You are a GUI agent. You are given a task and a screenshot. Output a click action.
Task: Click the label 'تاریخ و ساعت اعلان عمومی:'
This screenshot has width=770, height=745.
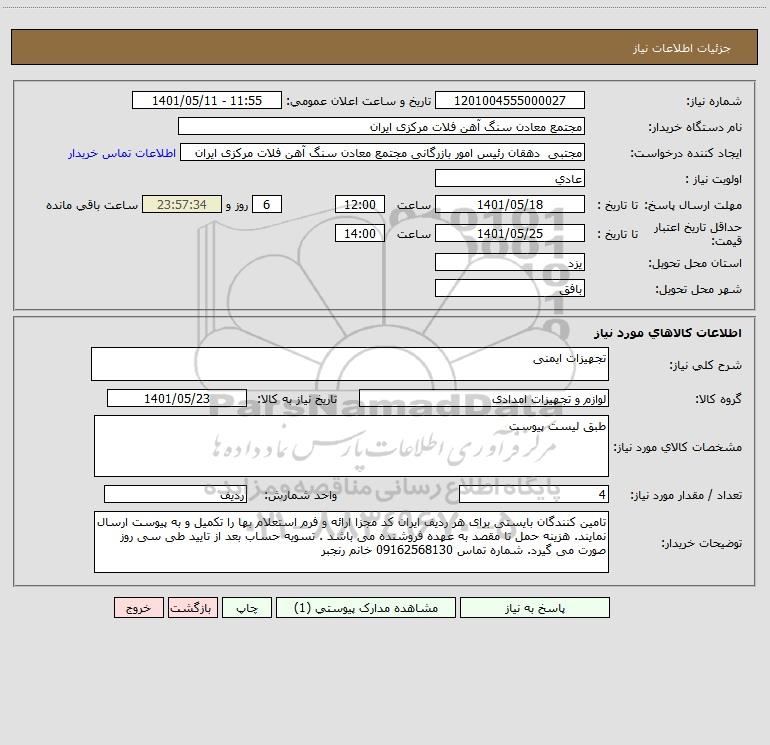(358, 101)
